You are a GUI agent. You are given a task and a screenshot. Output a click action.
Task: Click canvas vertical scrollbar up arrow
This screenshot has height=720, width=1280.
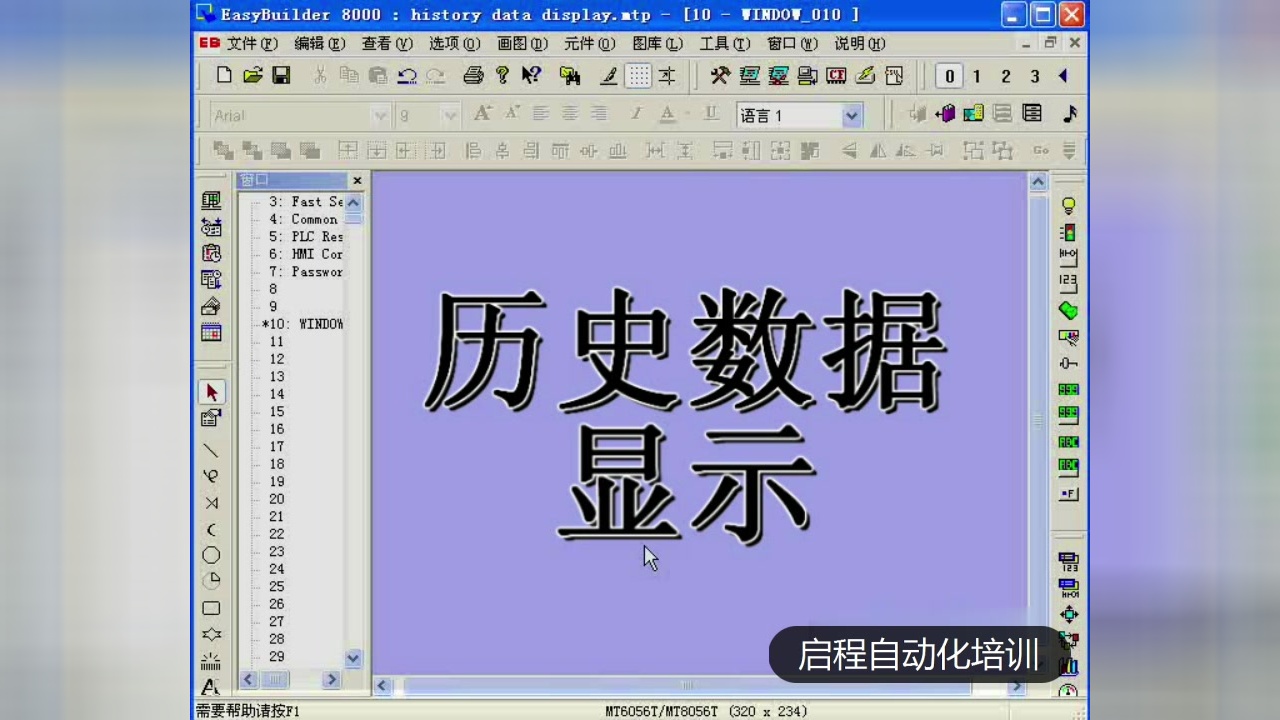point(1038,182)
